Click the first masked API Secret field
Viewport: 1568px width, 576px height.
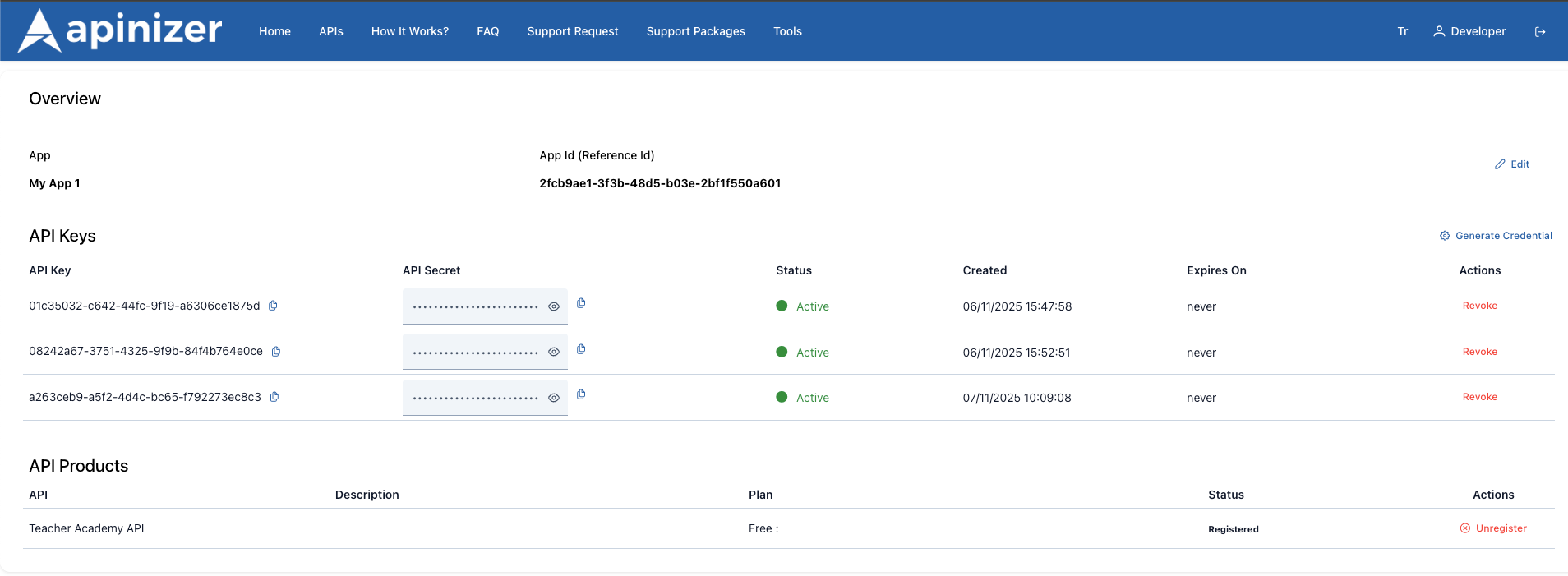[474, 306]
